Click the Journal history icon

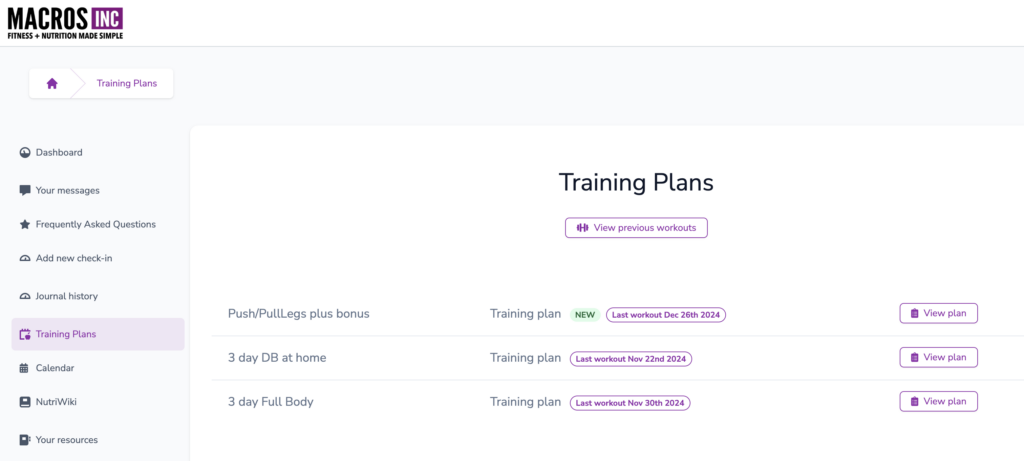[25, 296]
